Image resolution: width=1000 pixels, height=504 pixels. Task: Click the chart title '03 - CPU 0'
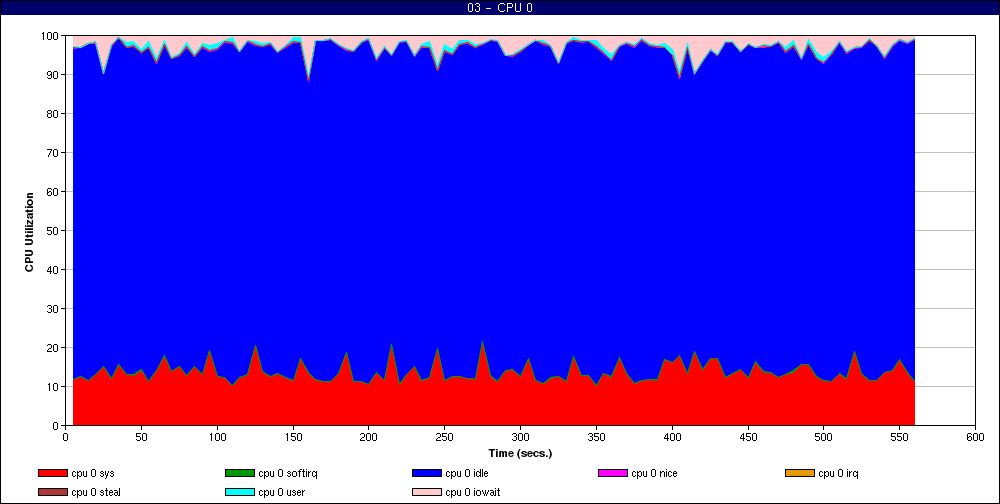click(x=499, y=8)
